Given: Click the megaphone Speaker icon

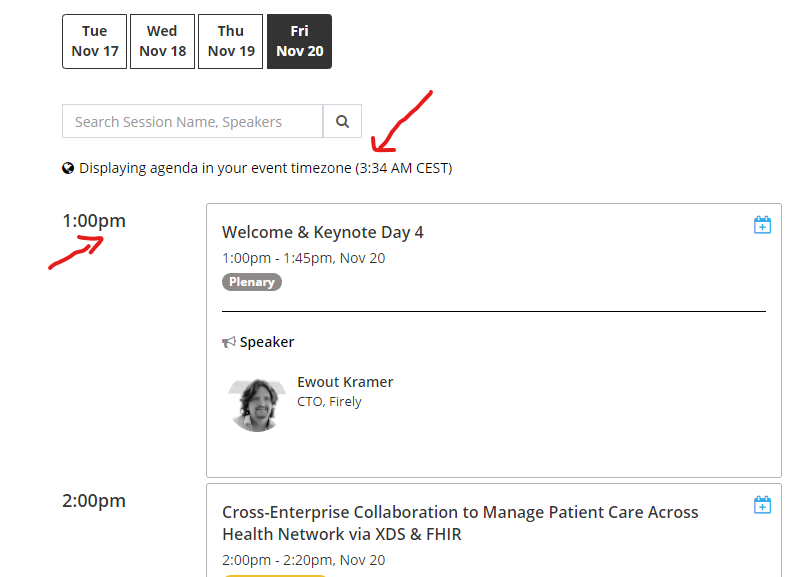Looking at the screenshot, I should (x=229, y=342).
